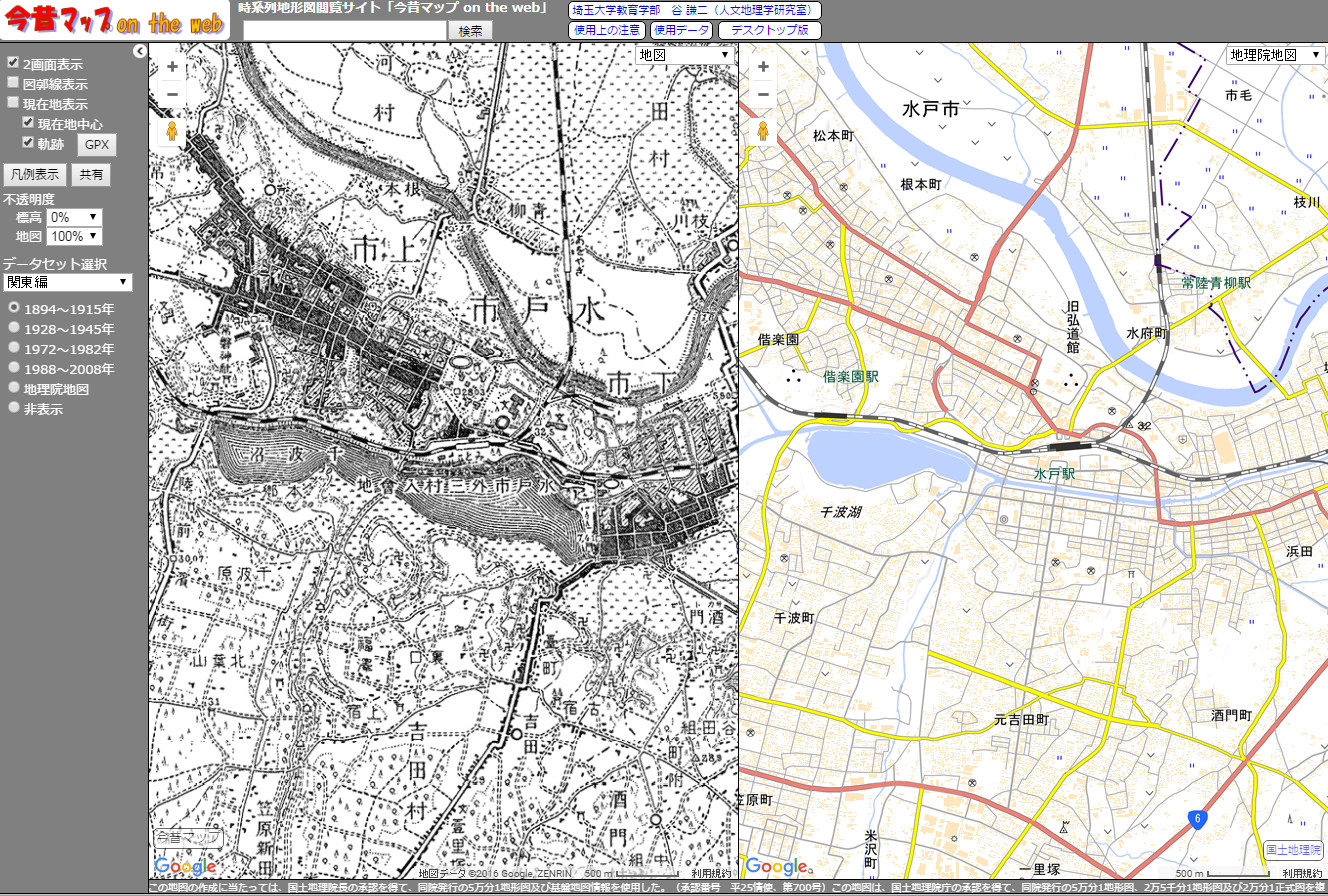Open right map type dropdown 地理院地図
1328x896 pixels.
pyautogui.click(x=1276, y=55)
